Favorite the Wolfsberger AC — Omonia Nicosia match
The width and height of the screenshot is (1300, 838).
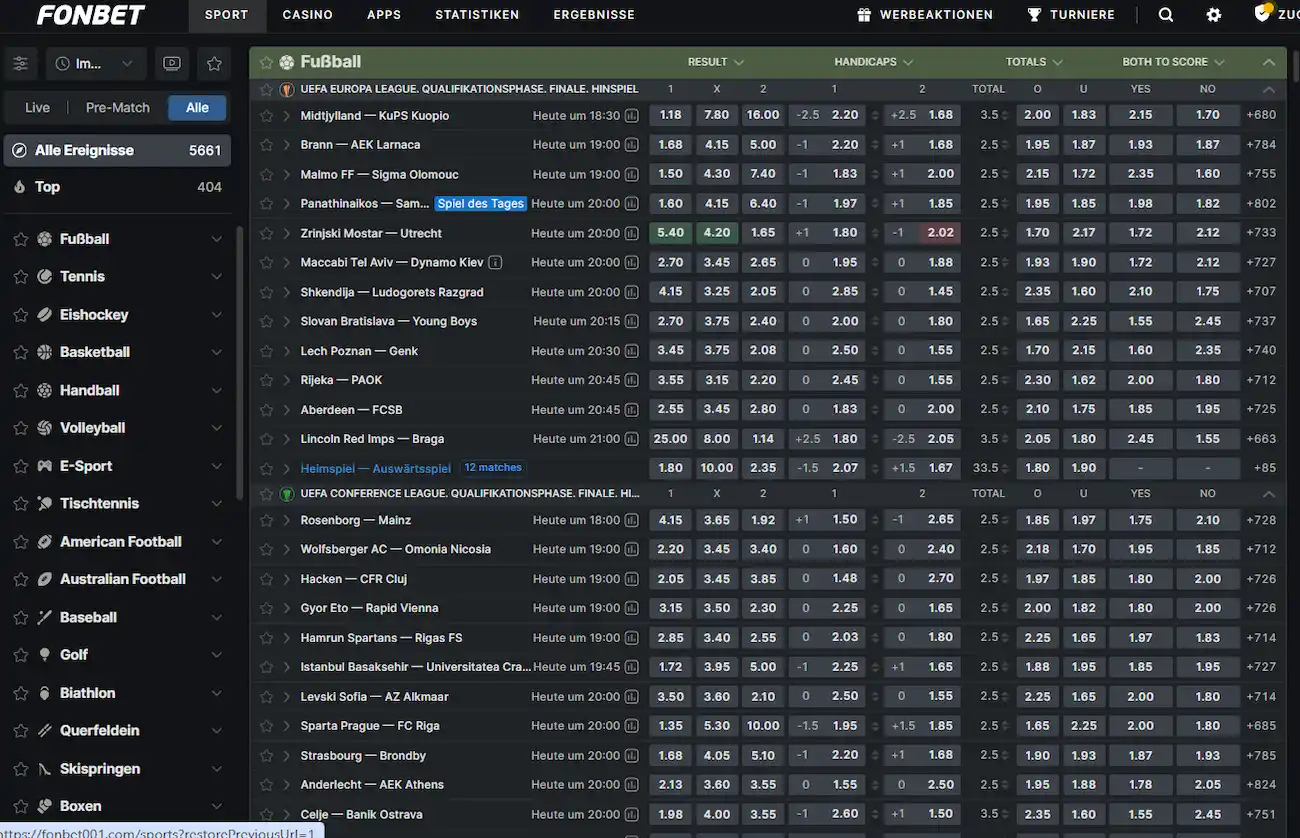266,549
